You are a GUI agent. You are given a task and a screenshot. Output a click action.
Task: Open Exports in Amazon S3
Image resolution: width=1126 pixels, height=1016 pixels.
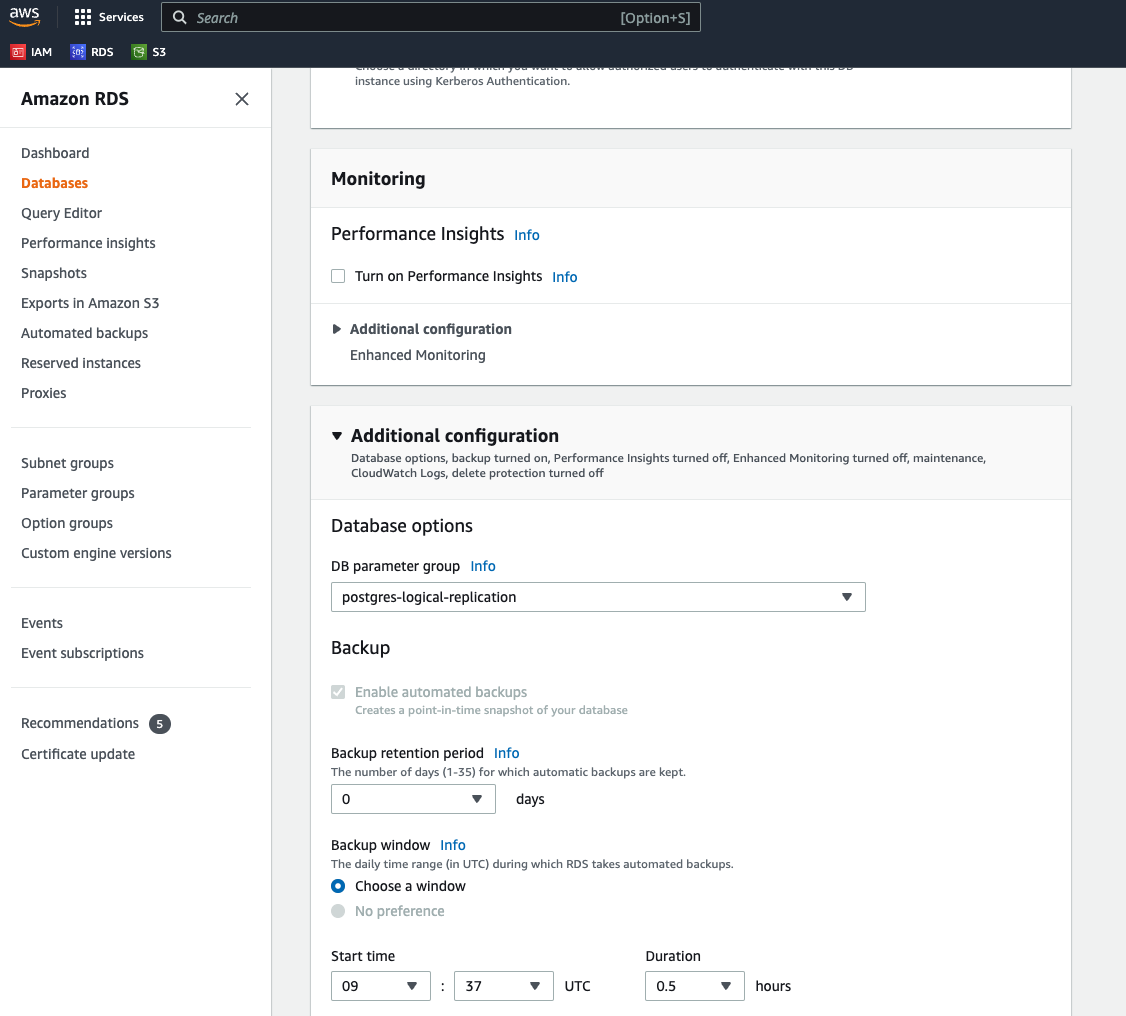click(x=90, y=303)
